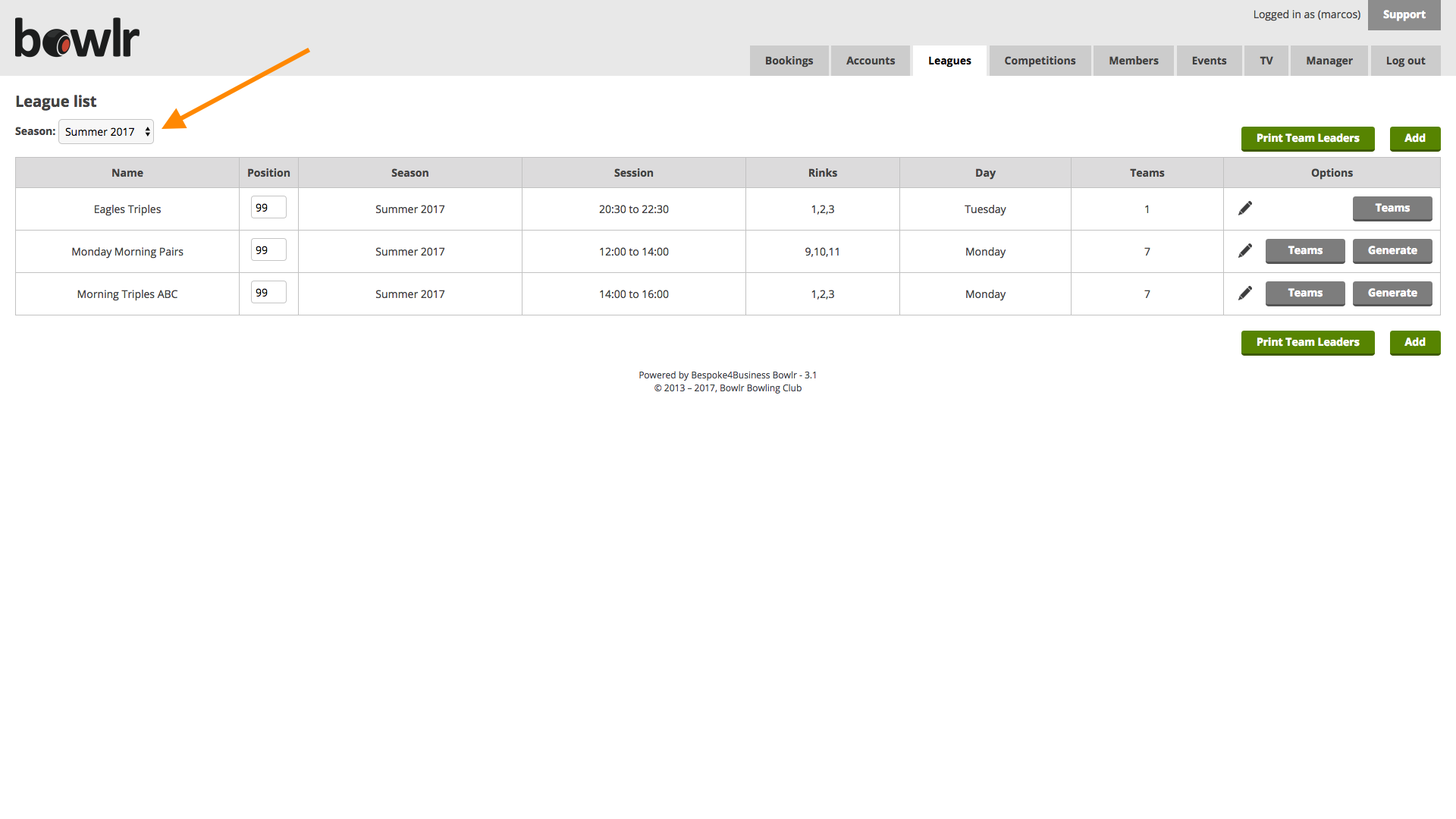Click the Options column header

[1332, 173]
